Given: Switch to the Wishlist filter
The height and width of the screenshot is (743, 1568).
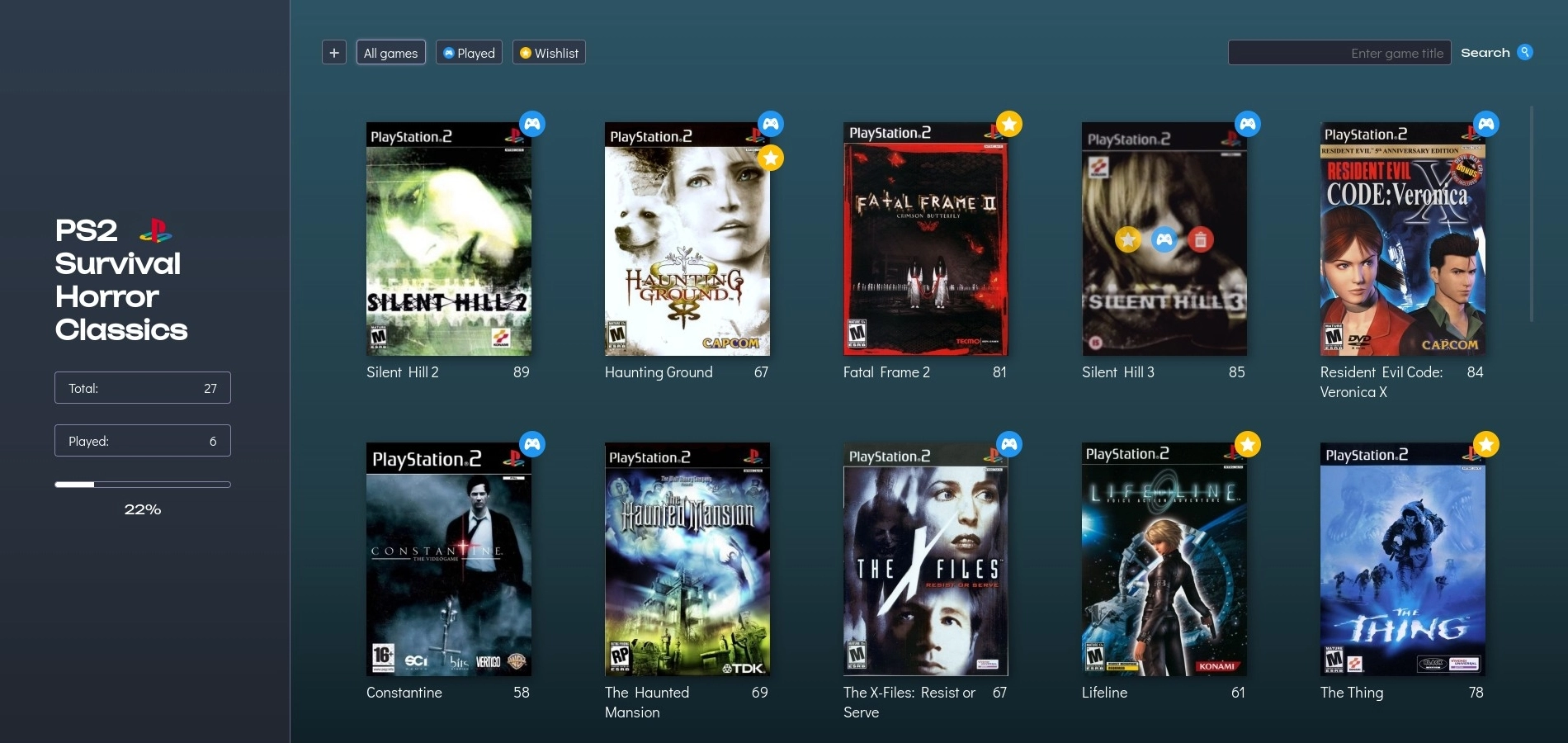Looking at the screenshot, I should [x=549, y=53].
